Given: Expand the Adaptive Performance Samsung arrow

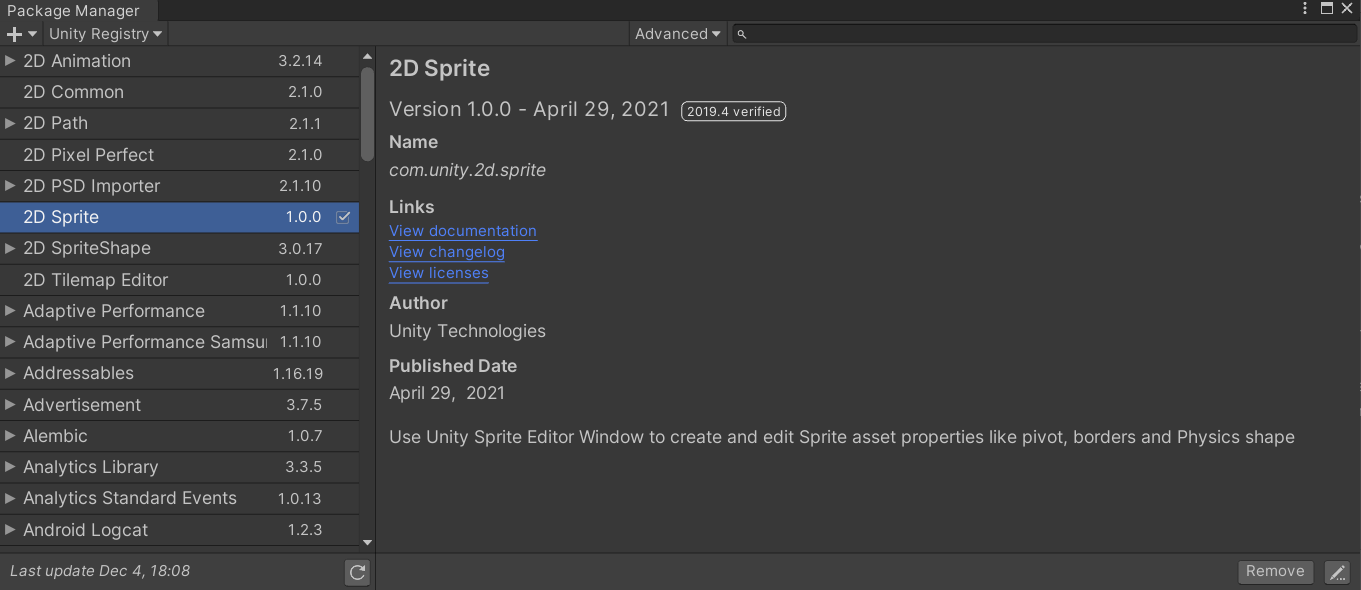Looking at the screenshot, I should 10,342.
